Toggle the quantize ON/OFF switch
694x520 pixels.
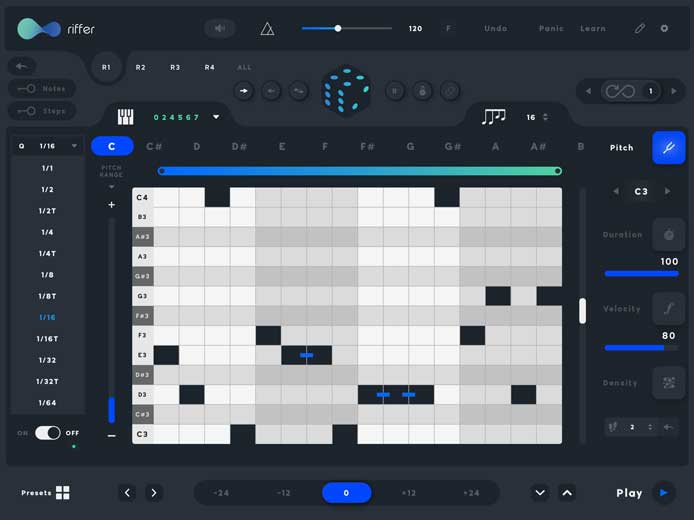coord(48,433)
